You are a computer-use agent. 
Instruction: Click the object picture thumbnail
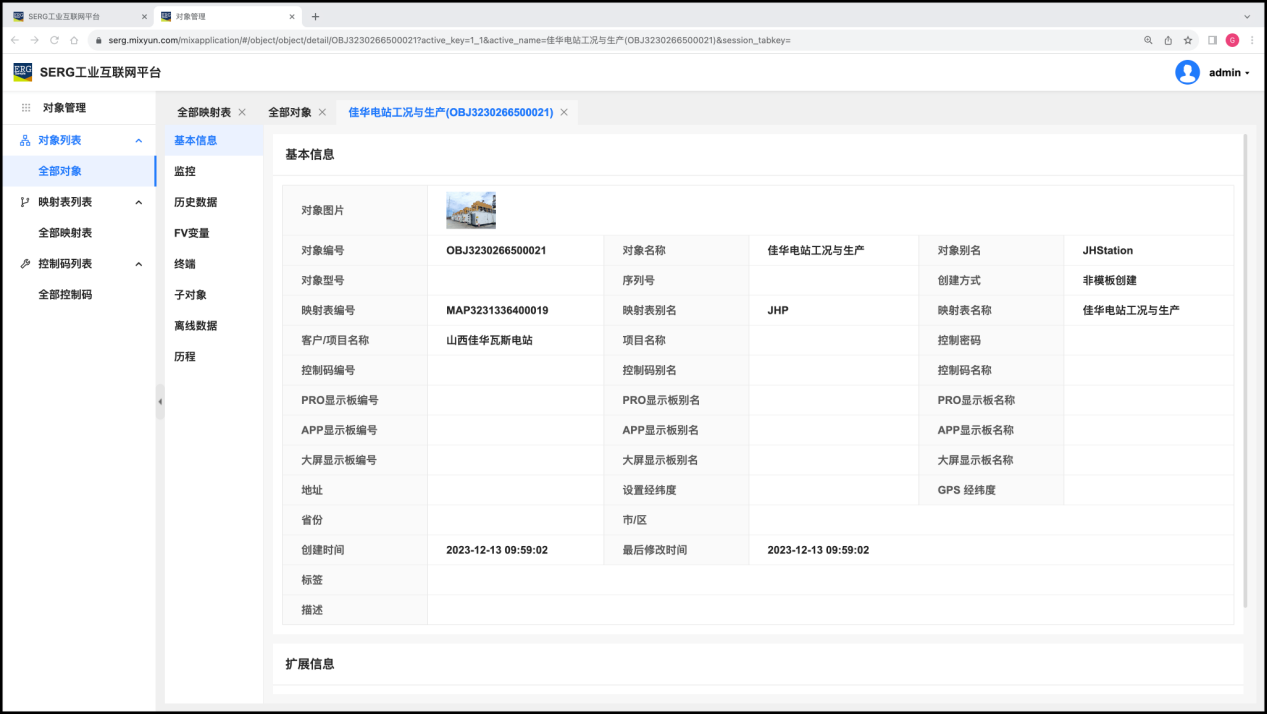click(470, 210)
